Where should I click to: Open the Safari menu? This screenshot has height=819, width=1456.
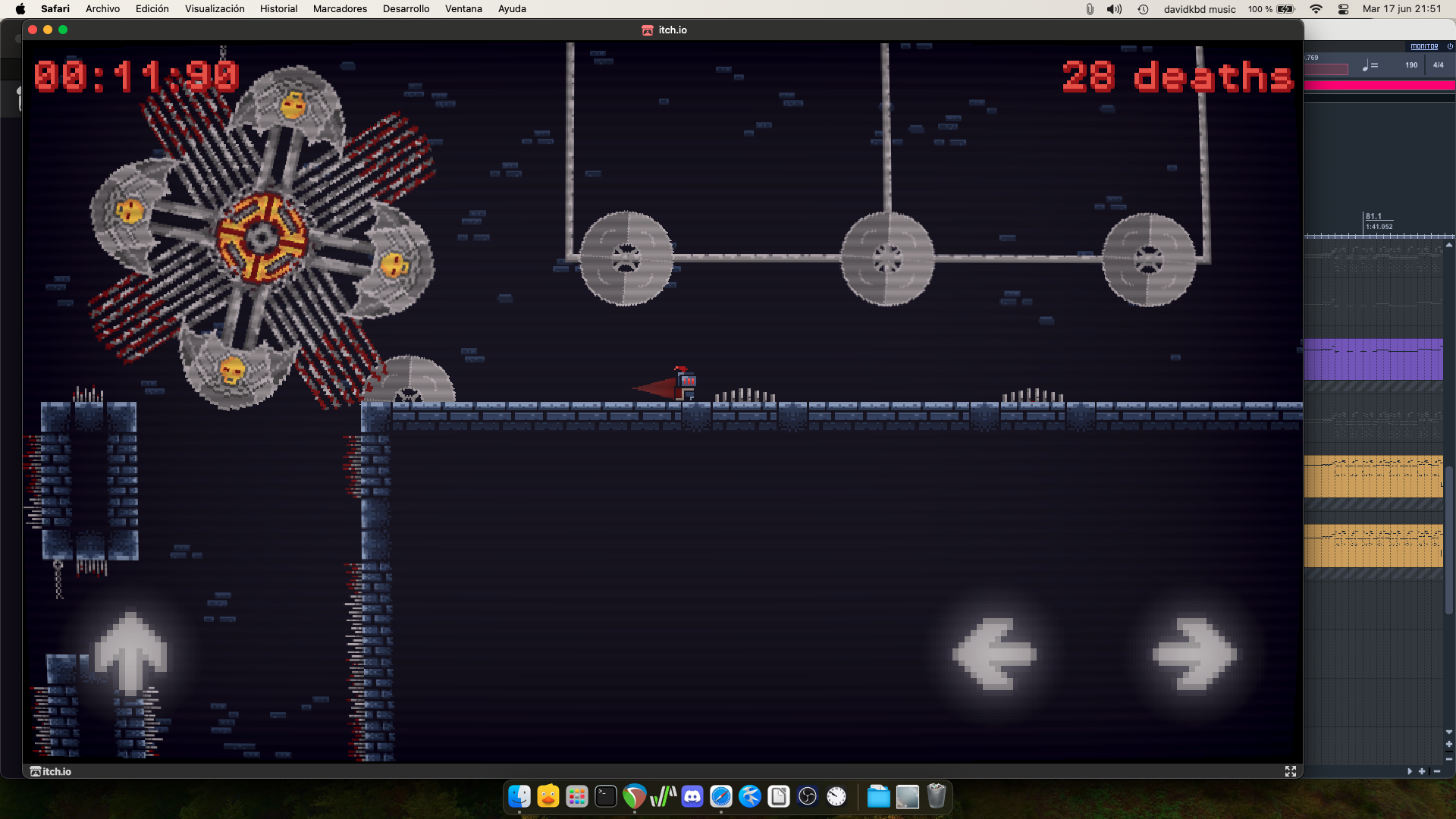click(x=55, y=9)
